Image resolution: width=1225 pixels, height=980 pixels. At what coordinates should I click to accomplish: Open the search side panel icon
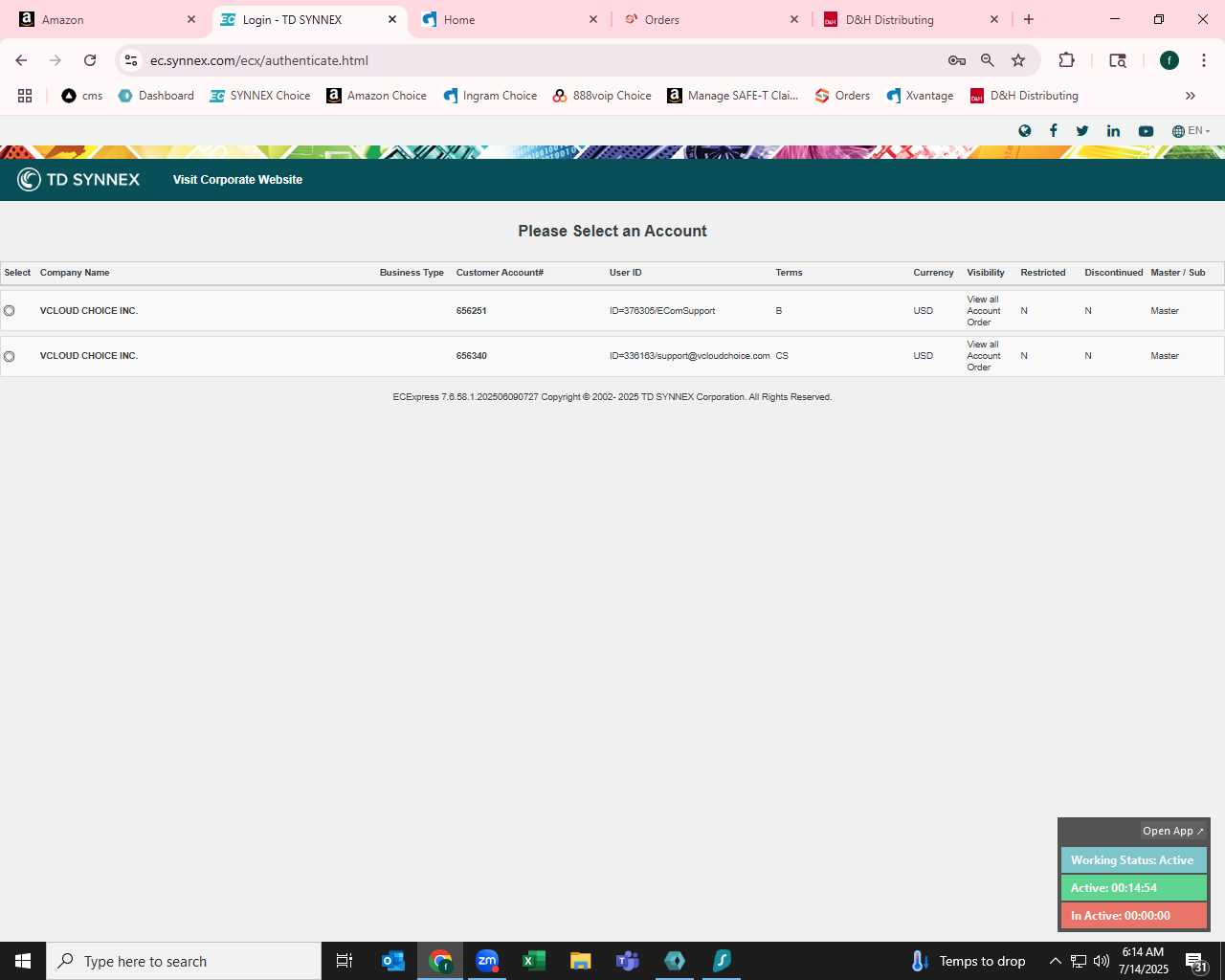tap(1118, 60)
